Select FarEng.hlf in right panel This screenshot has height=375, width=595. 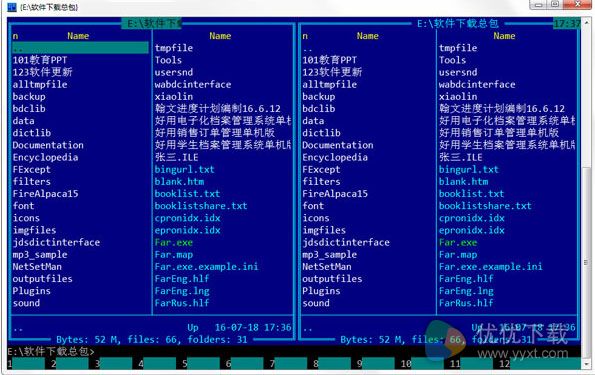466,279
